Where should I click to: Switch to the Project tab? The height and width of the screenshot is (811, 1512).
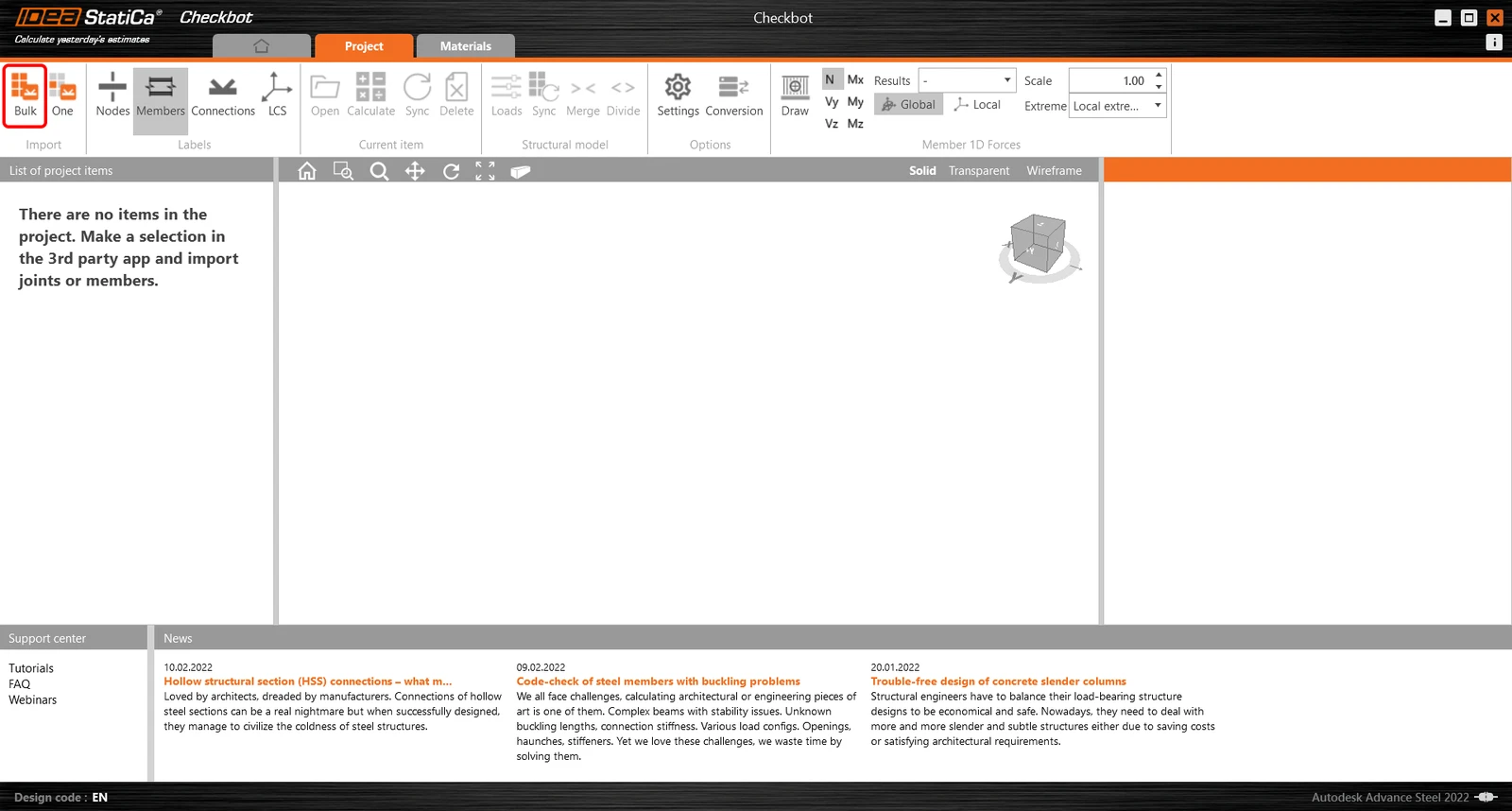pyautogui.click(x=364, y=45)
